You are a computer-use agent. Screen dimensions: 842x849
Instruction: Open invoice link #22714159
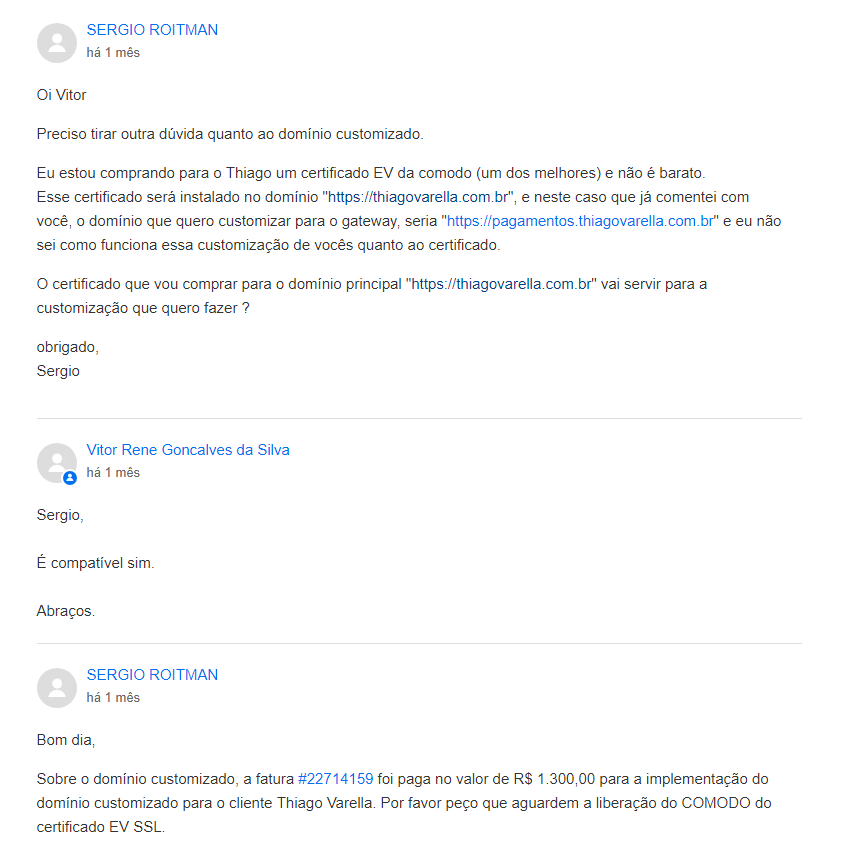(x=336, y=779)
